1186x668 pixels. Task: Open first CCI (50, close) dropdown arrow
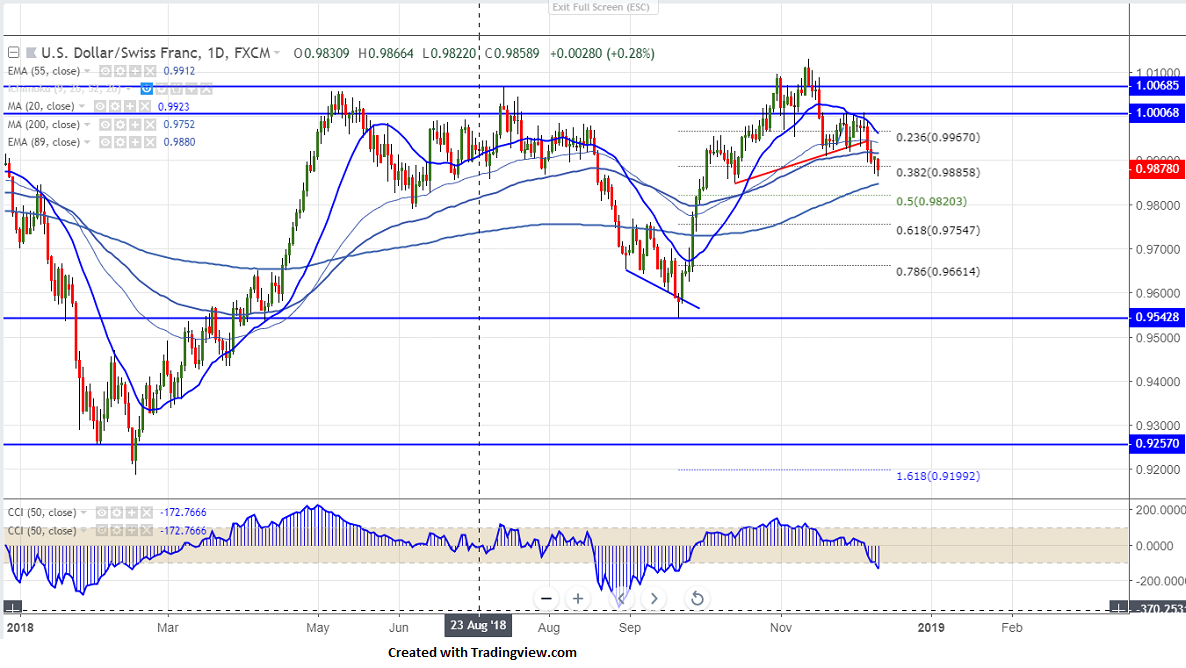83,513
